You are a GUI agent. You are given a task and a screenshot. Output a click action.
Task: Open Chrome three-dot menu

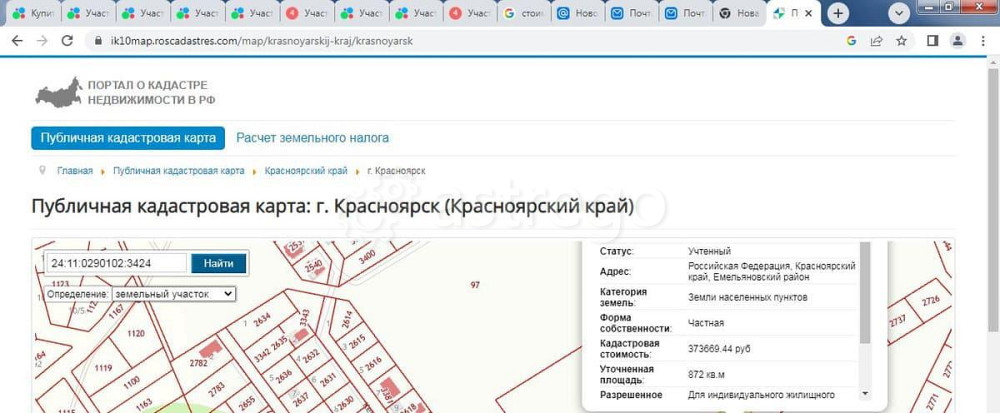[982, 41]
